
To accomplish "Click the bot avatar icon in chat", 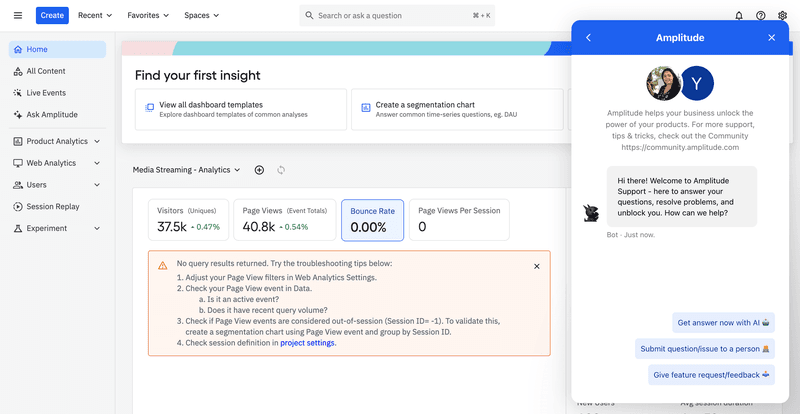I will 591,213.
